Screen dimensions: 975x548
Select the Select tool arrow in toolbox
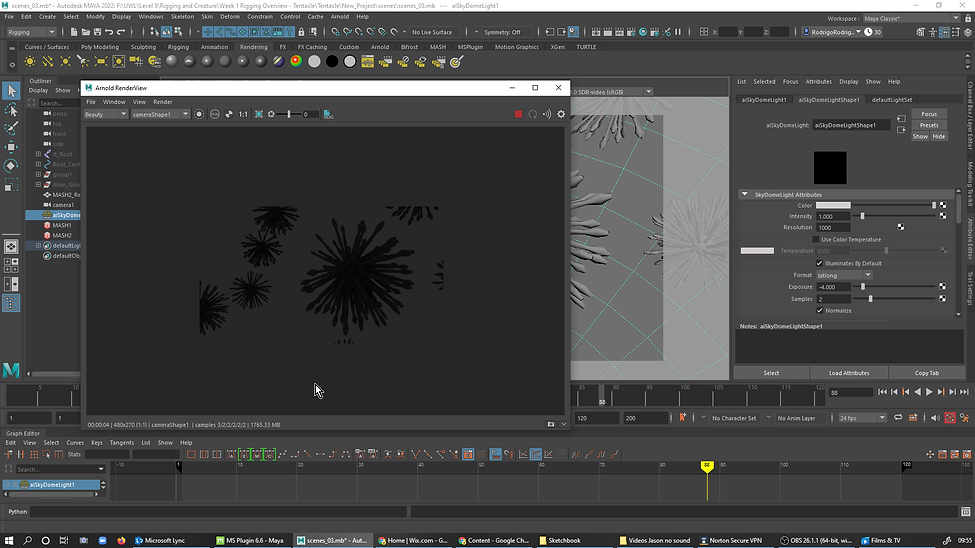11,91
